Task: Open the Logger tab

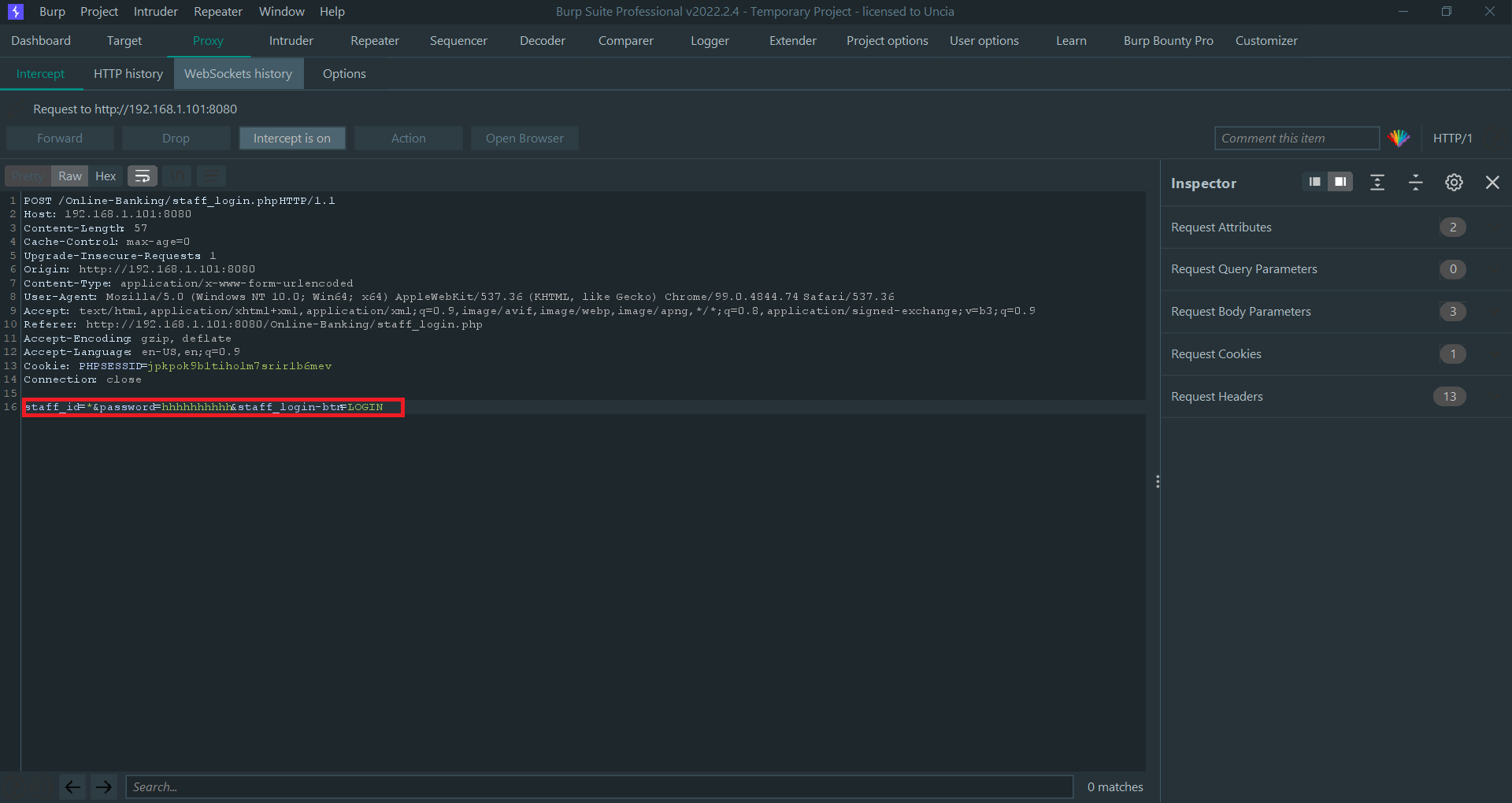Action: tap(710, 41)
